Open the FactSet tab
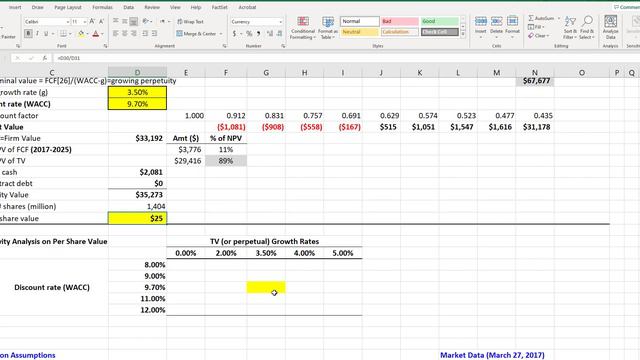The image size is (640, 360). (220, 7)
